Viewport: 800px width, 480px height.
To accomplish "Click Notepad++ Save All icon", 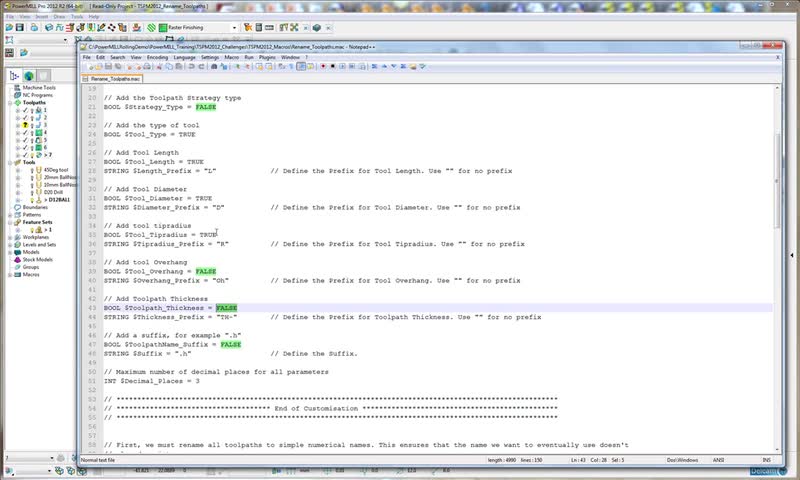I will pos(118,66).
